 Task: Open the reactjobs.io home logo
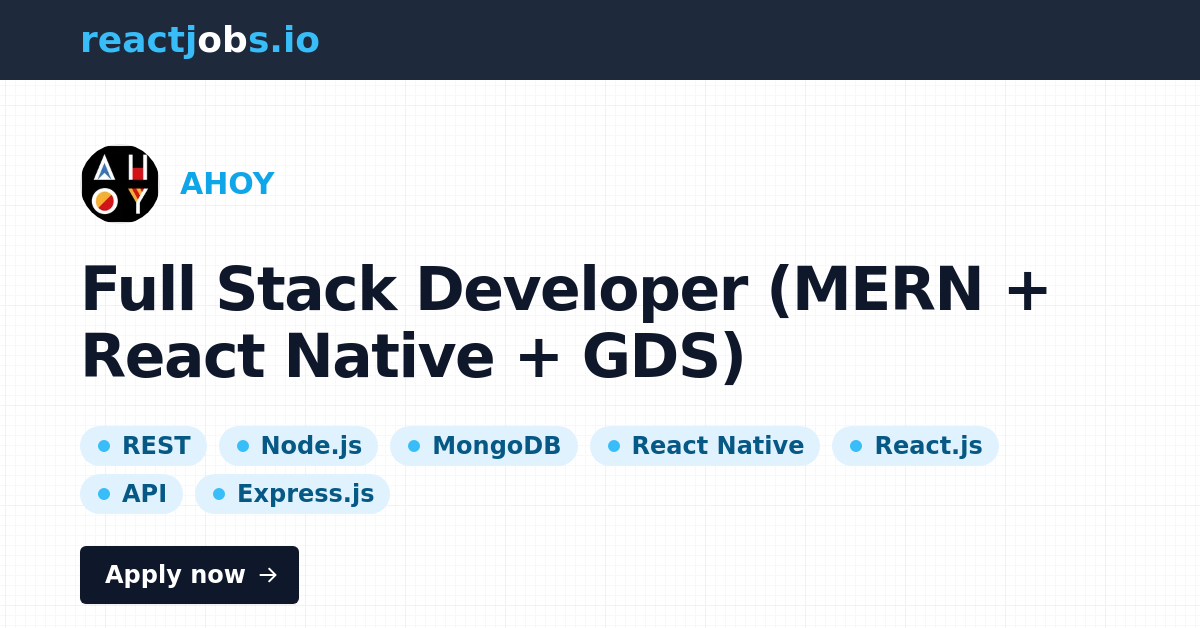coord(200,40)
